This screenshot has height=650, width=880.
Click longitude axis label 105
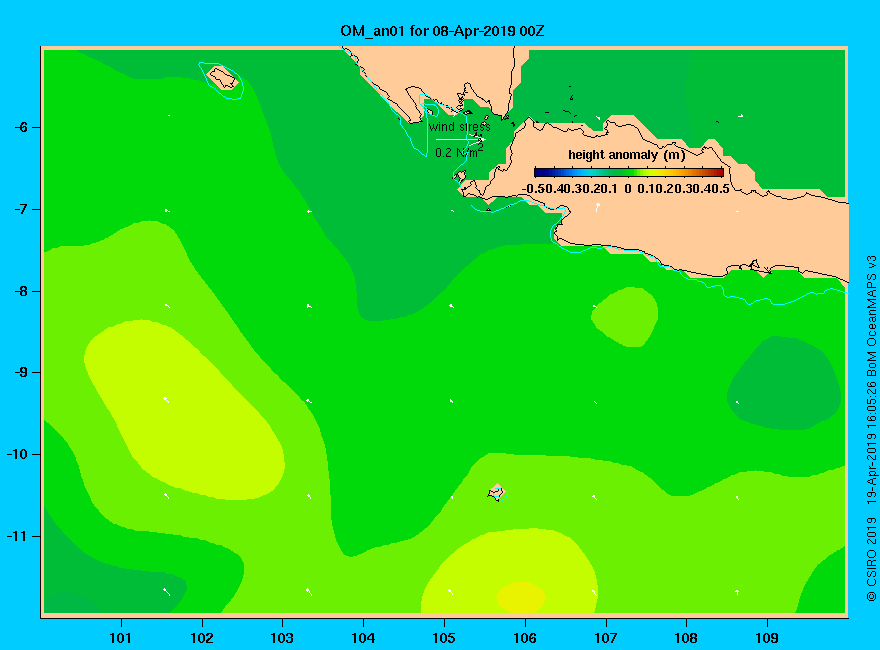444,638
